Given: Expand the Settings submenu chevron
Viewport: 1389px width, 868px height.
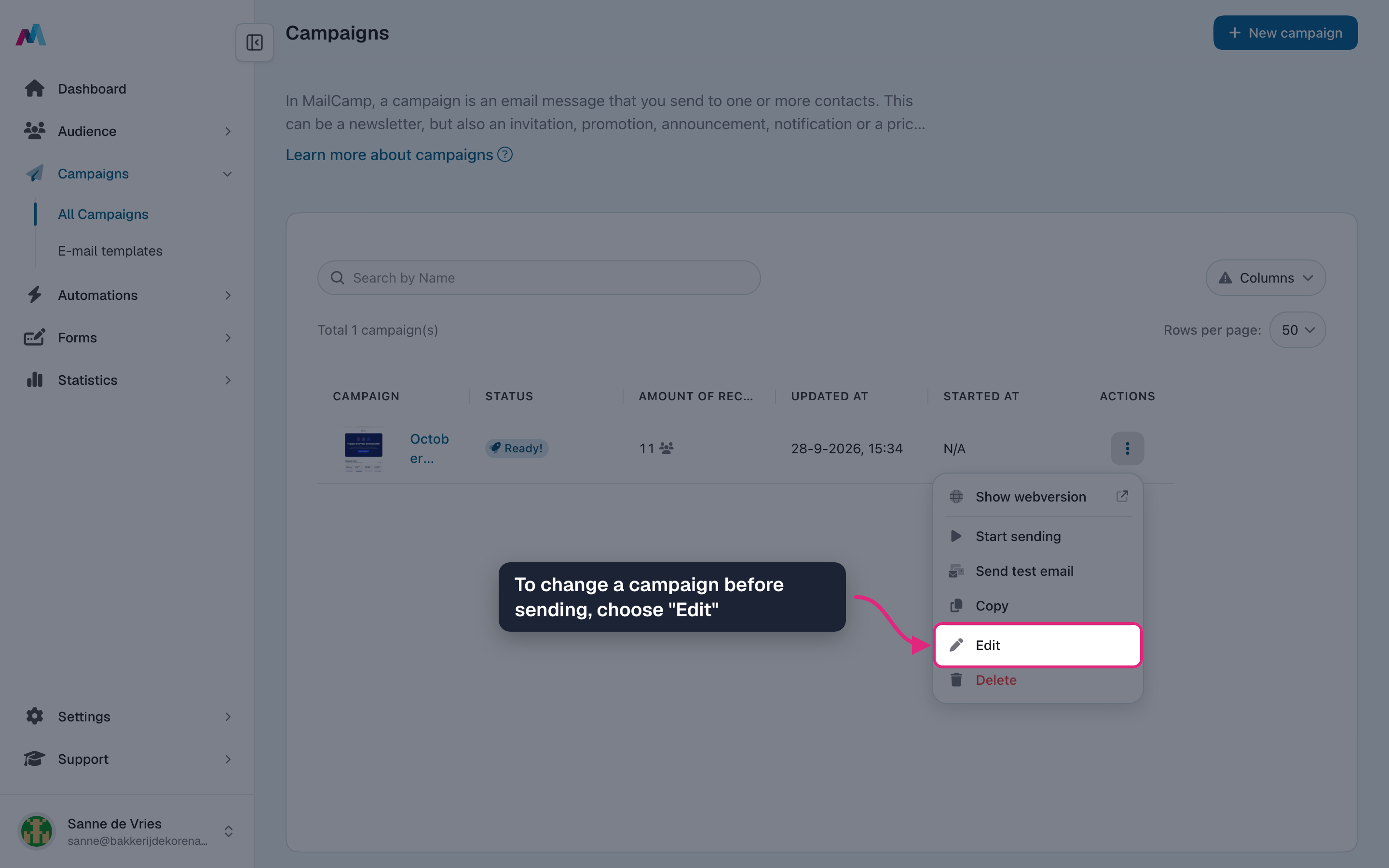Looking at the screenshot, I should click(228, 717).
